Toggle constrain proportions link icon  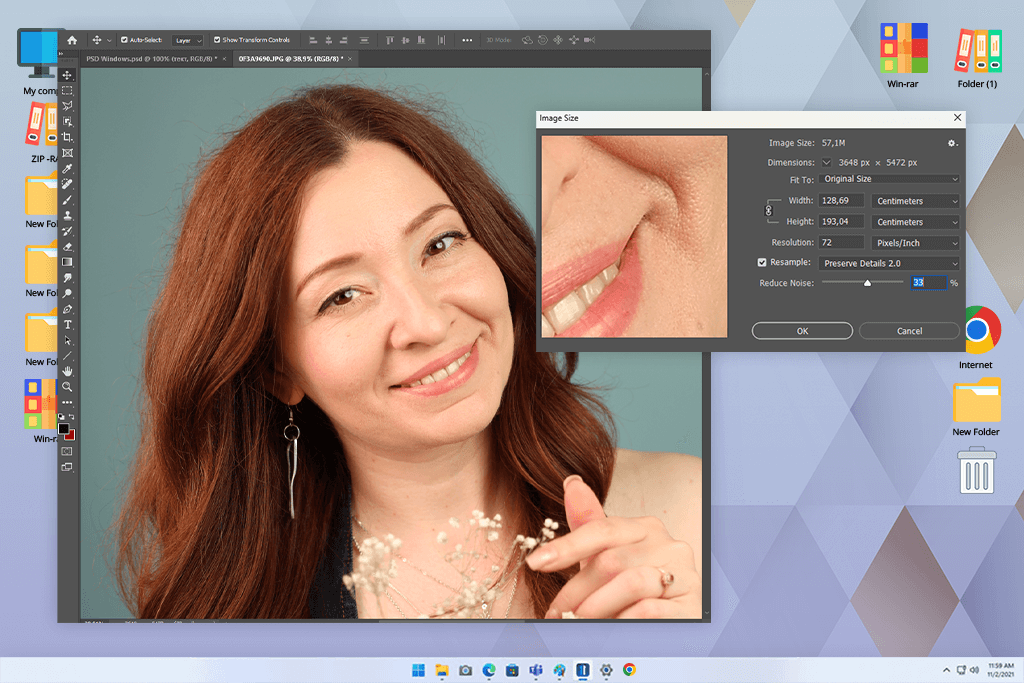[x=769, y=210]
